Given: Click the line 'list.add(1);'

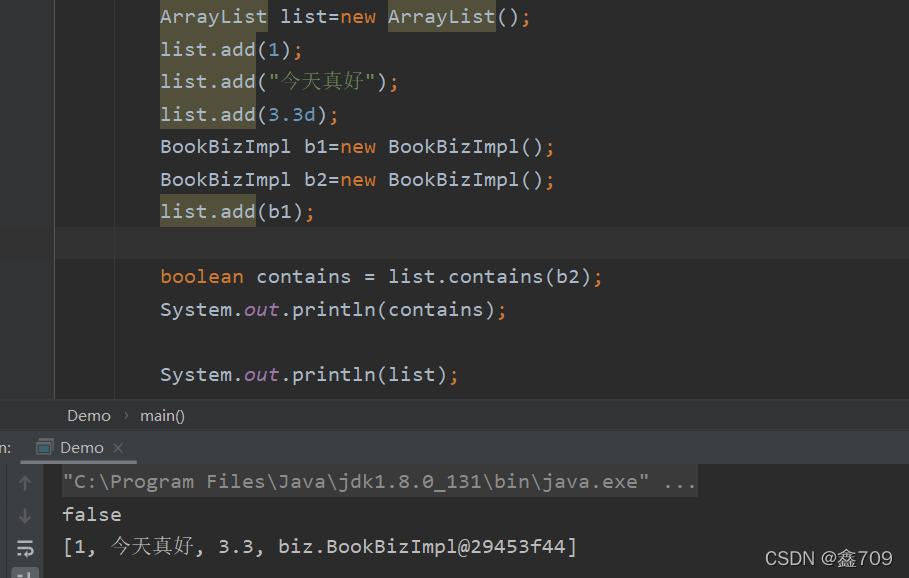Looking at the screenshot, I should click(x=231, y=49).
